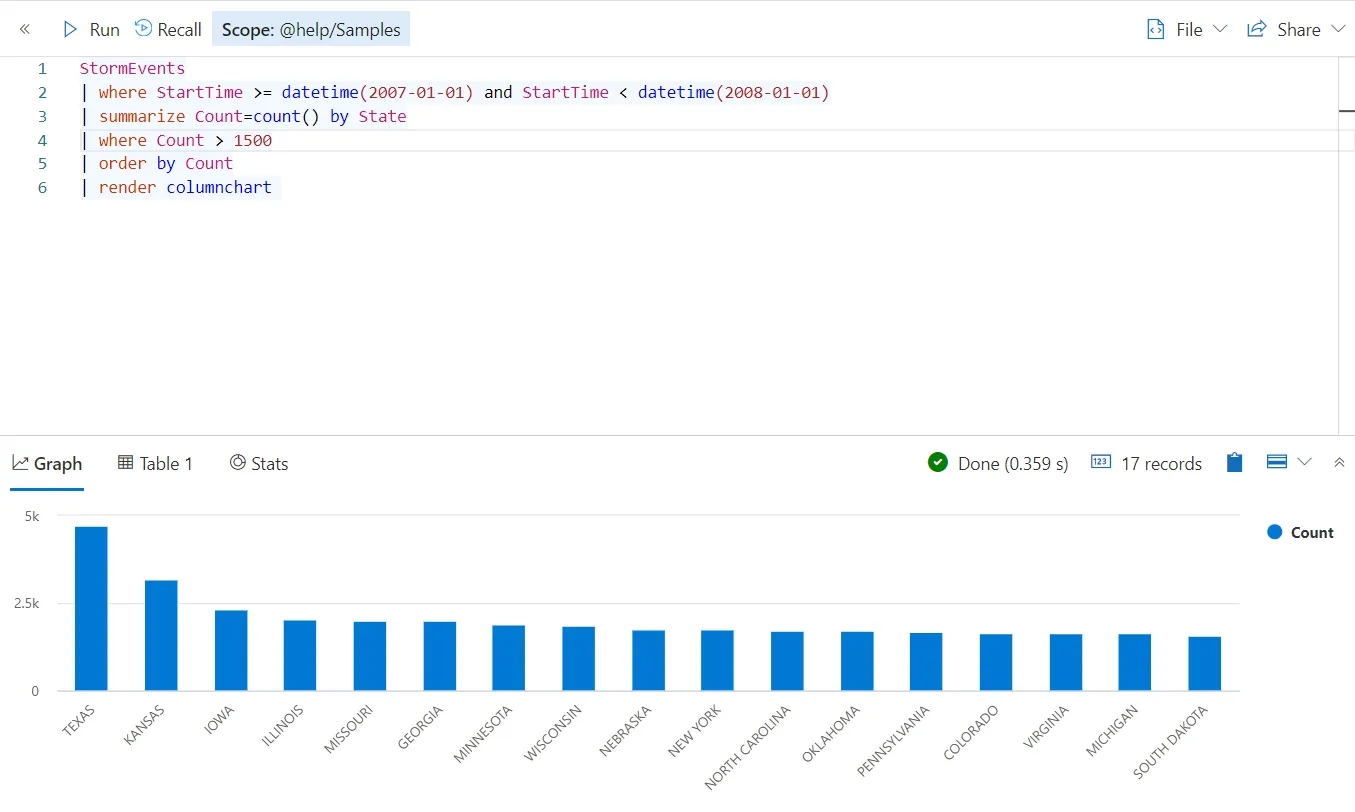Click the Run play icon

70,29
